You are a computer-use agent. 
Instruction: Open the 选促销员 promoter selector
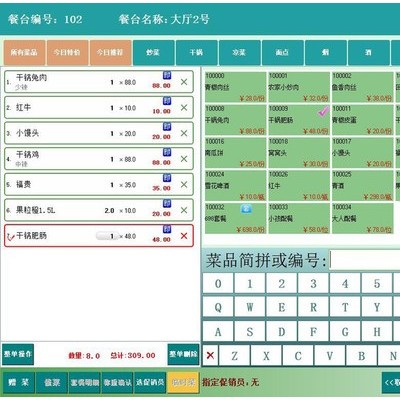pos(150,382)
